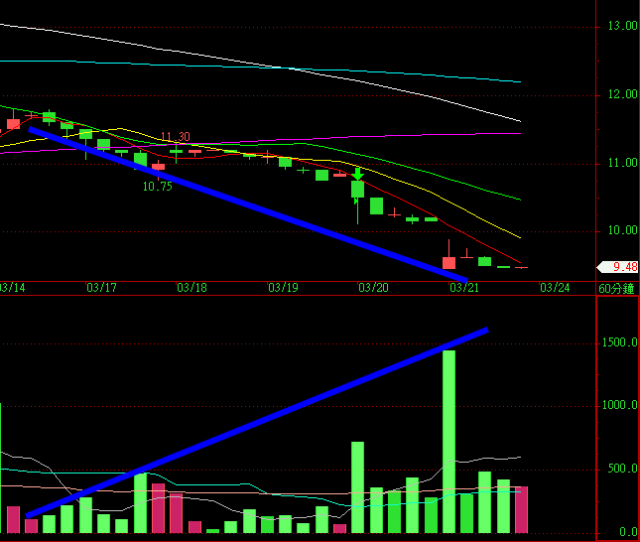The width and height of the screenshot is (640, 542).
Task: Click the 1500.0 volume axis label
Action: [620, 342]
